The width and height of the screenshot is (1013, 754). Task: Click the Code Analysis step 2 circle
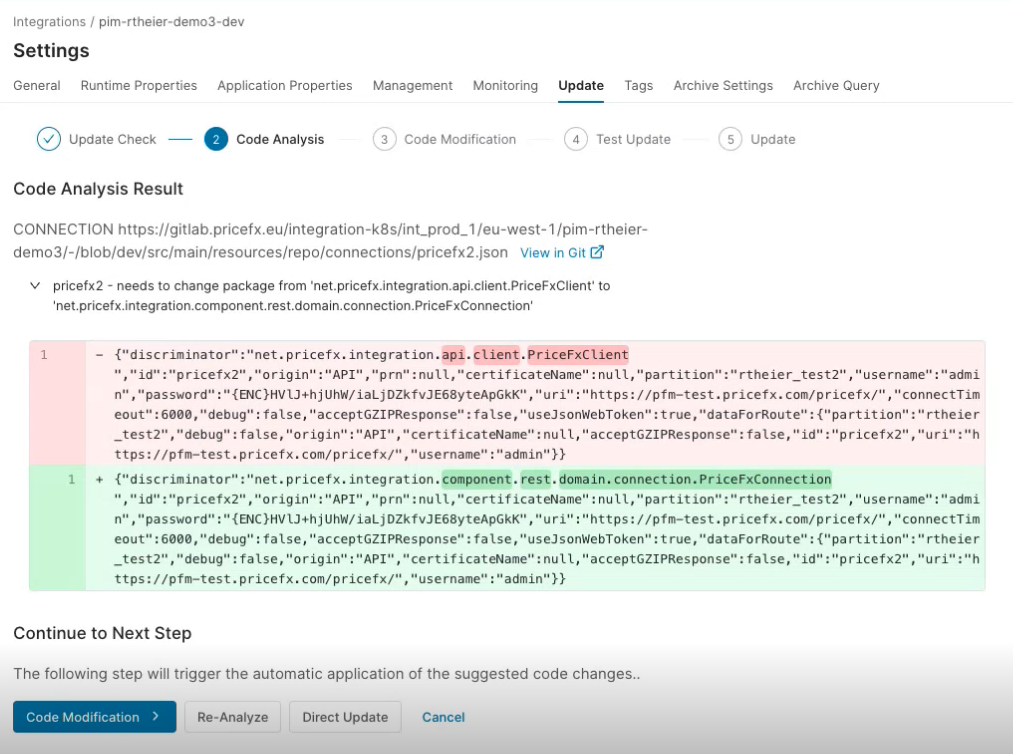pos(216,139)
